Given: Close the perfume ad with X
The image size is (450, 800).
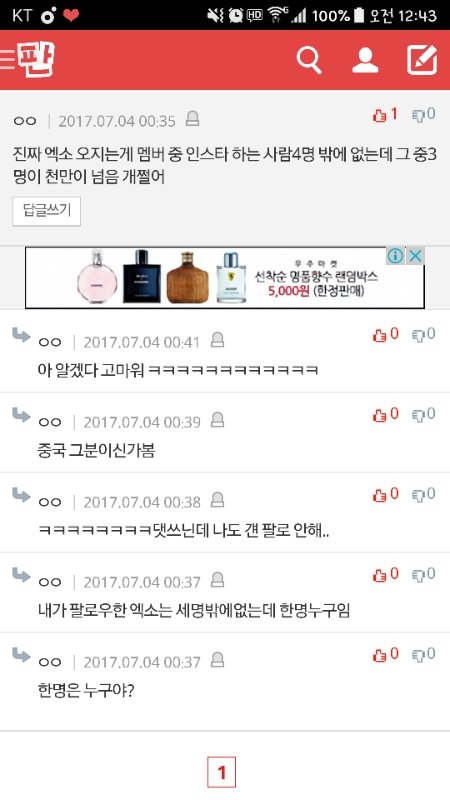Looking at the screenshot, I should coord(416,256).
